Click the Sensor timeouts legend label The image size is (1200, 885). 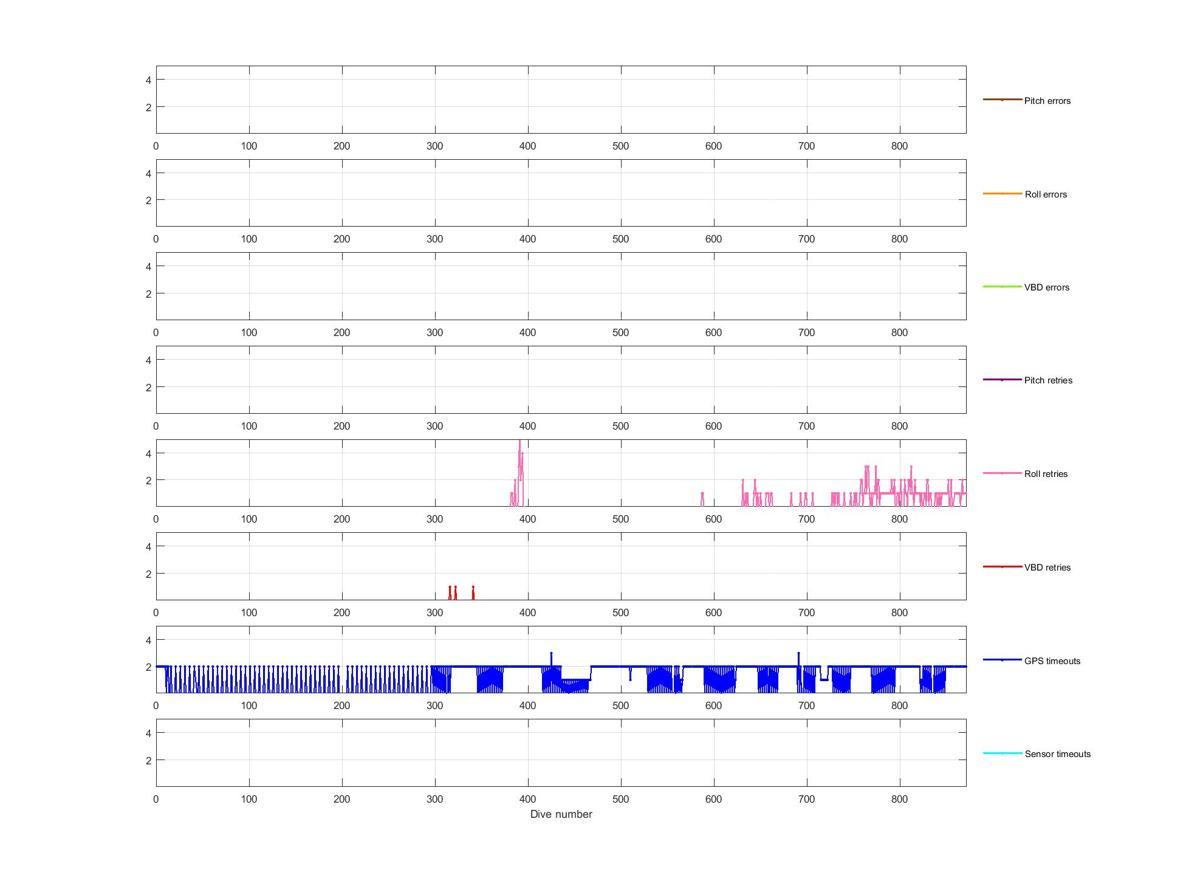(x=1057, y=754)
